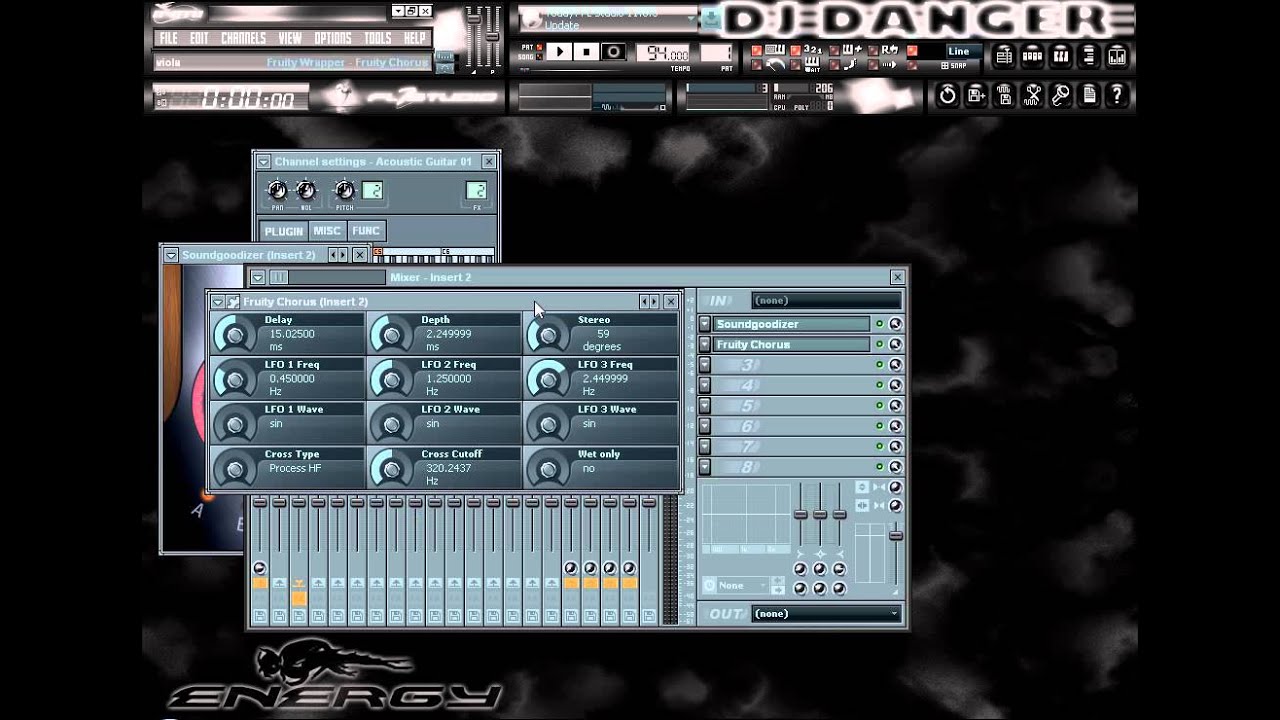Image resolution: width=1280 pixels, height=720 pixels.
Task: Click the question mark help icon
Action: pyautogui.click(x=1117, y=95)
